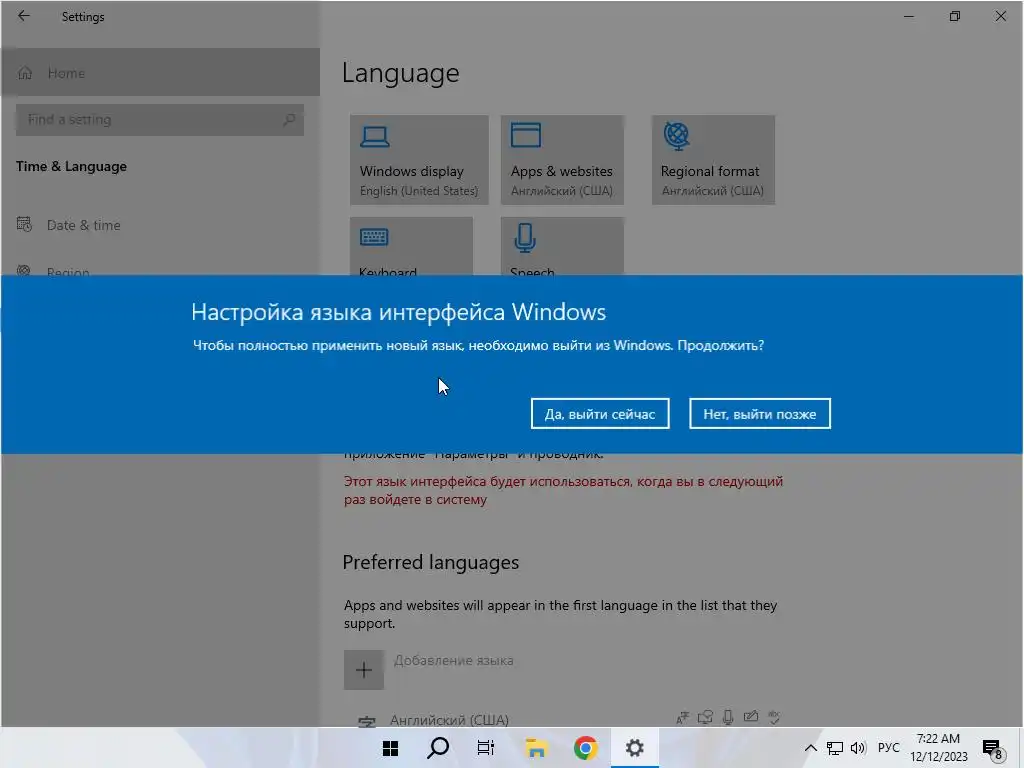Viewport: 1024px width, 768px height.
Task: Click display language icon next to Английский (США)
Action: coord(682,718)
